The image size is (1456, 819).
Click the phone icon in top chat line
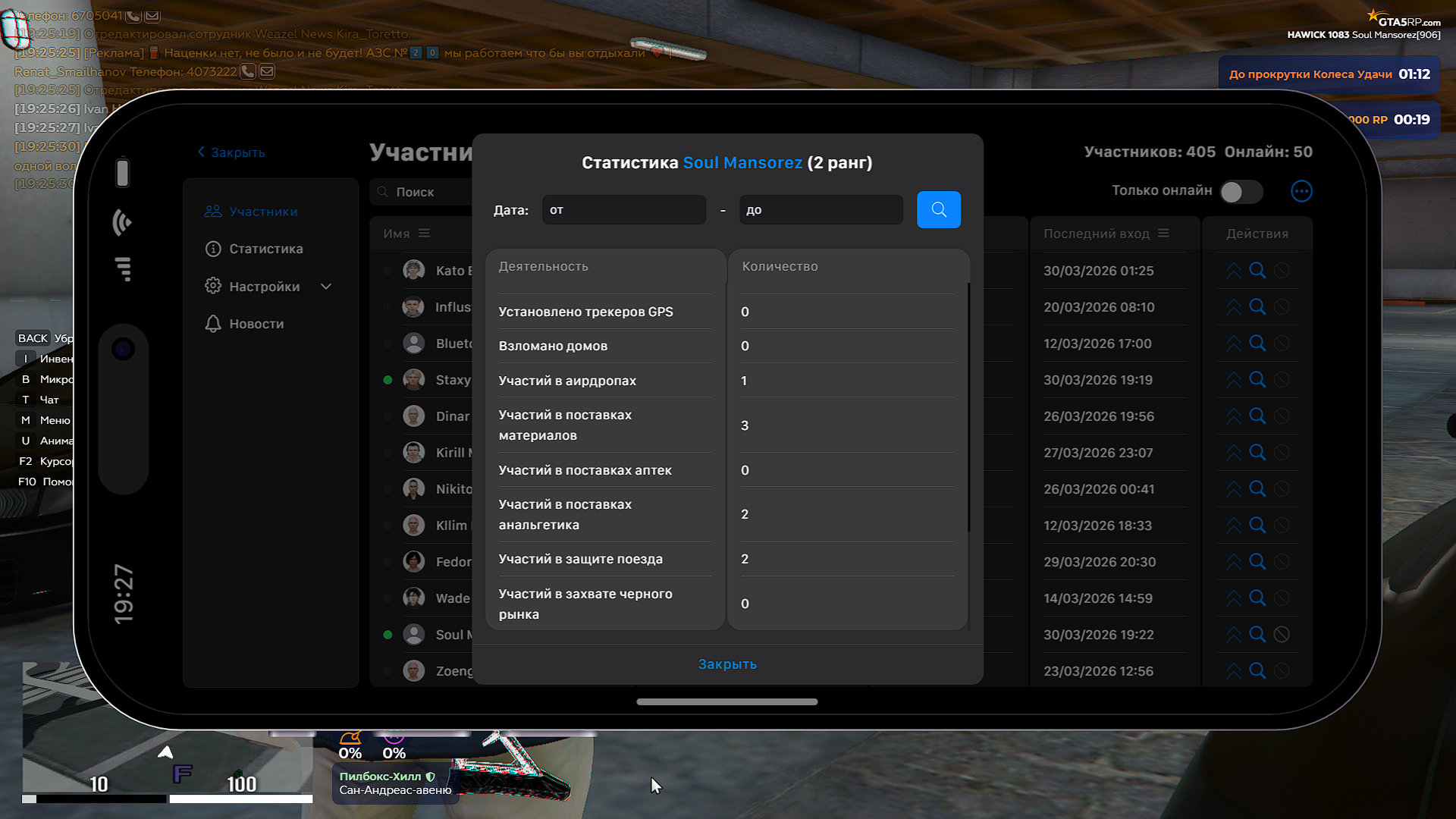[x=133, y=15]
